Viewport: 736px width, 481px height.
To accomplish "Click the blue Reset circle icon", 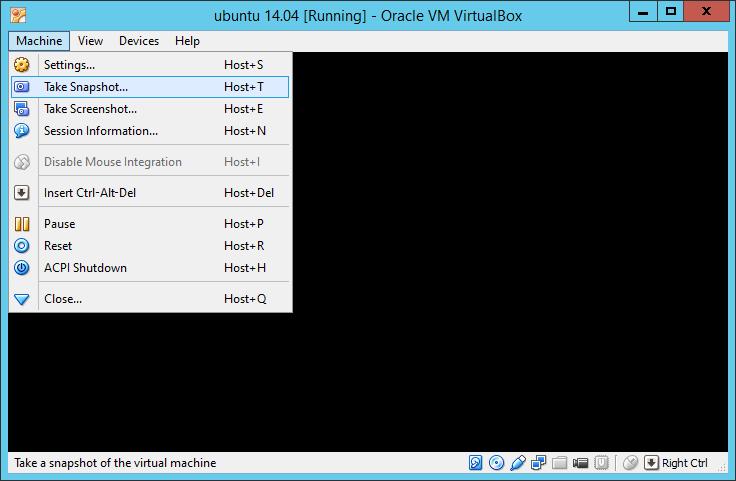I will point(22,246).
